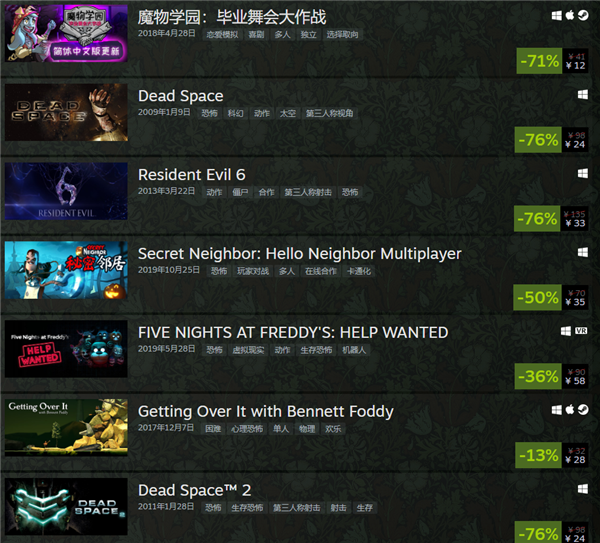Viewport: 600px width, 543px height.
Task: Click the VR badge on Five Nights at Freddy's
Action: tap(581, 331)
